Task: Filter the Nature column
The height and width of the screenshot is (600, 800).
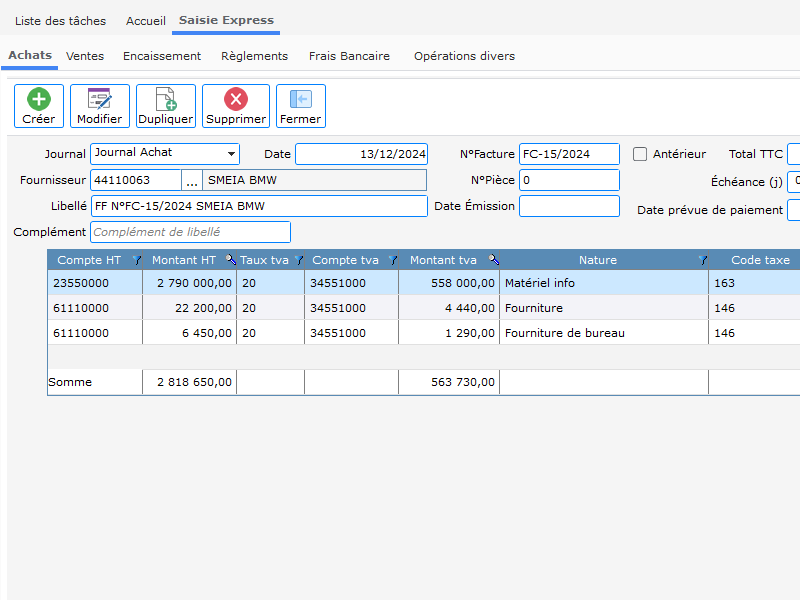Action: tap(701, 260)
